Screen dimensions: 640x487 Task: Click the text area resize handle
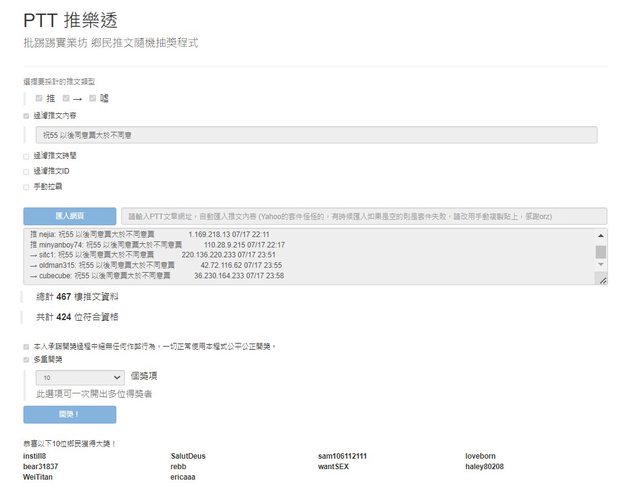(602, 281)
